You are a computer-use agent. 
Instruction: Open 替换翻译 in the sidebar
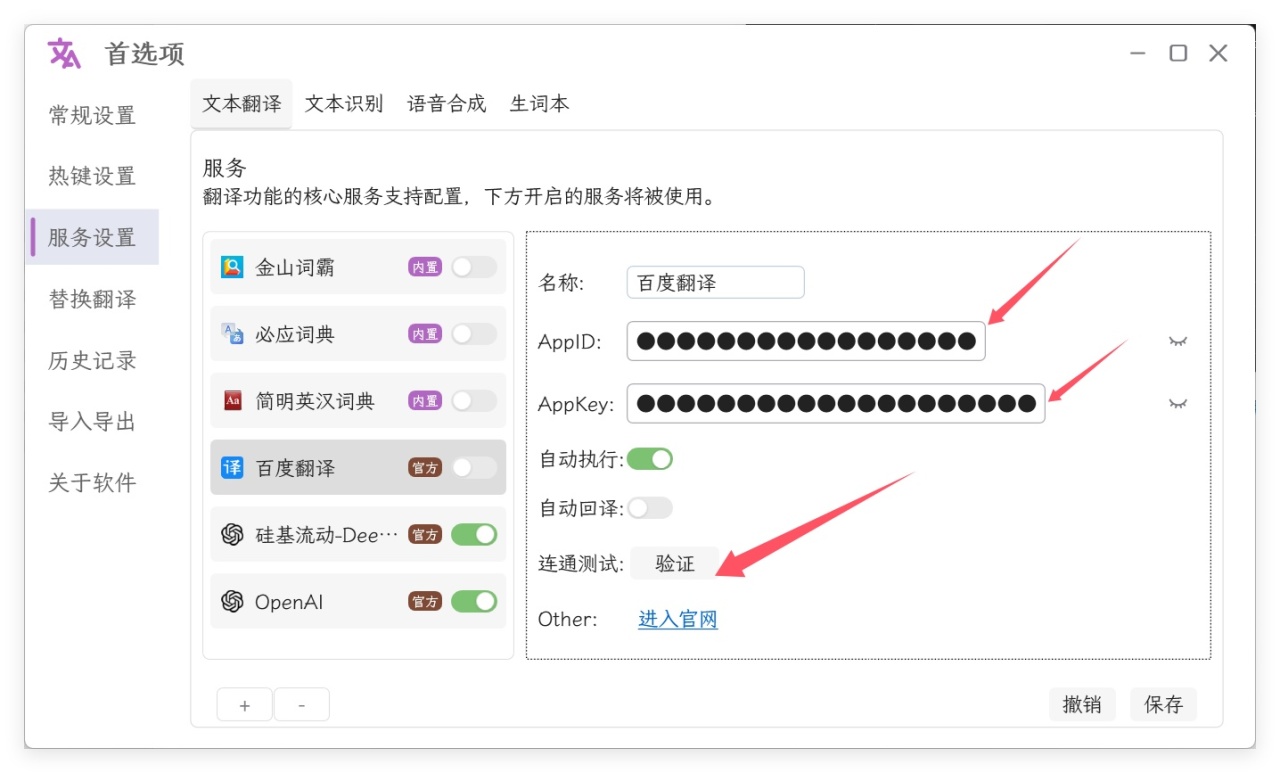(x=92, y=300)
